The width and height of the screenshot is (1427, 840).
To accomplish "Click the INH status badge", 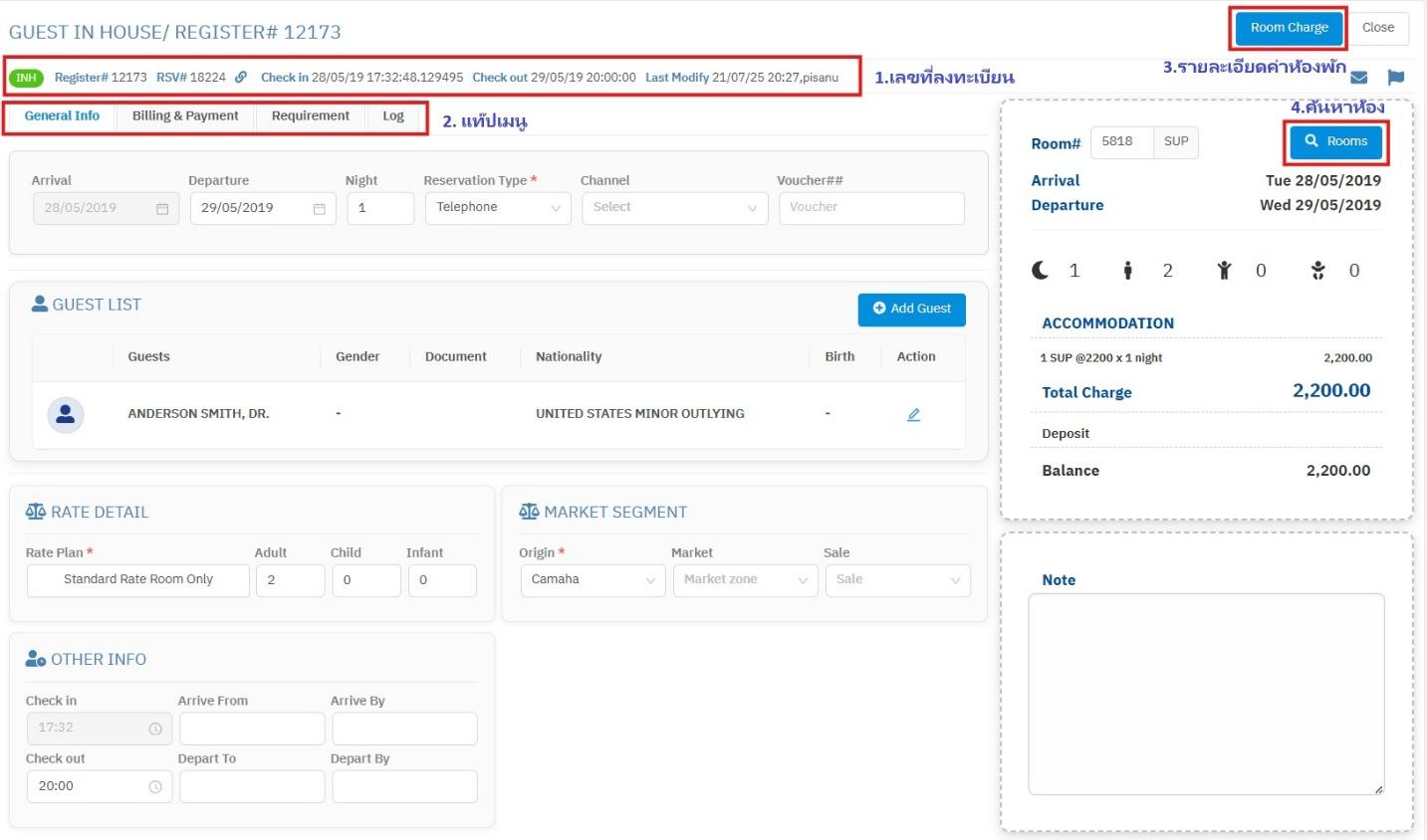I will (26, 78).
